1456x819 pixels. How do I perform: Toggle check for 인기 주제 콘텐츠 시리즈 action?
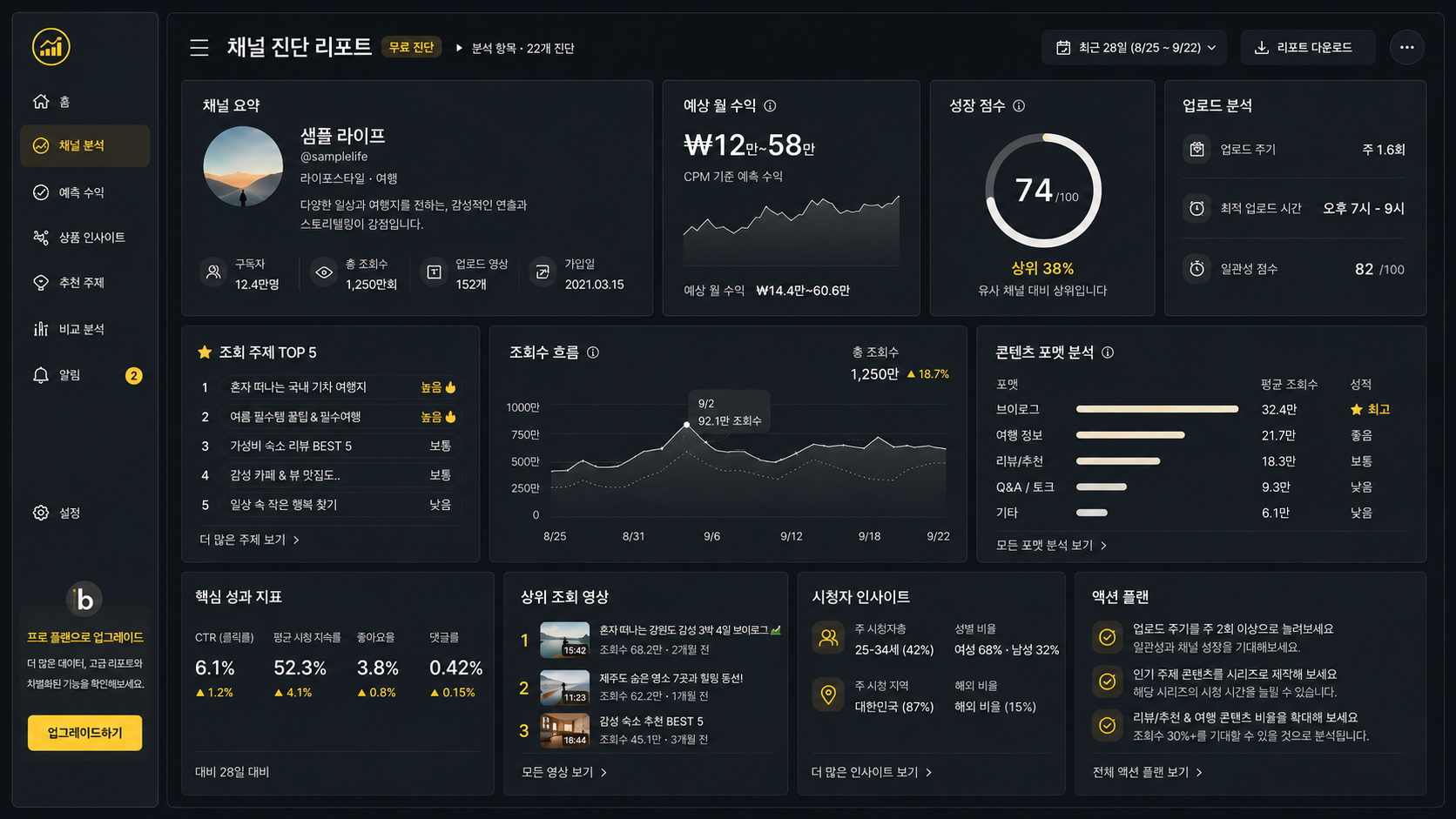pos(1108,681)
